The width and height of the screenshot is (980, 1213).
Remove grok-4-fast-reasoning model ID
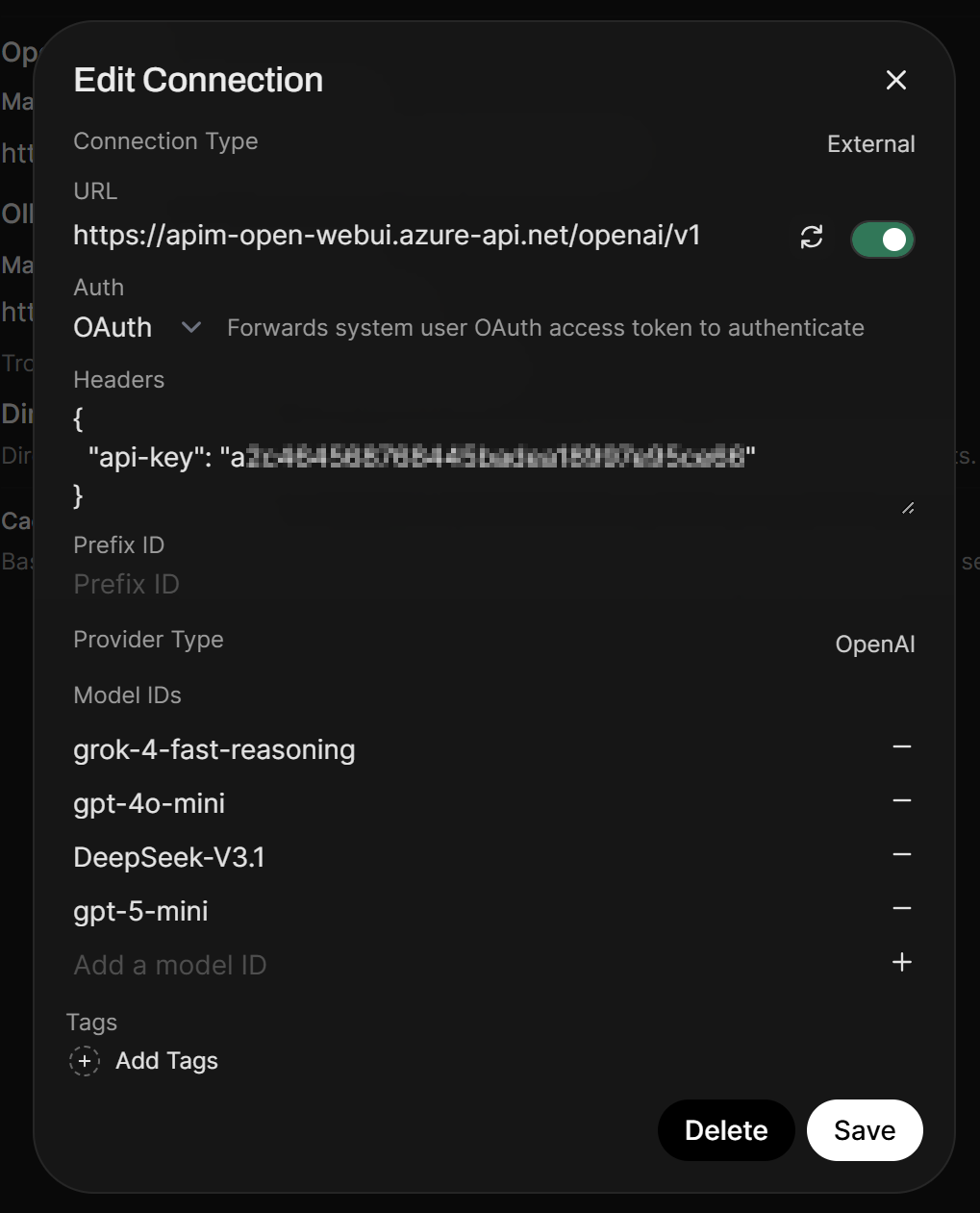pos(901,747)
